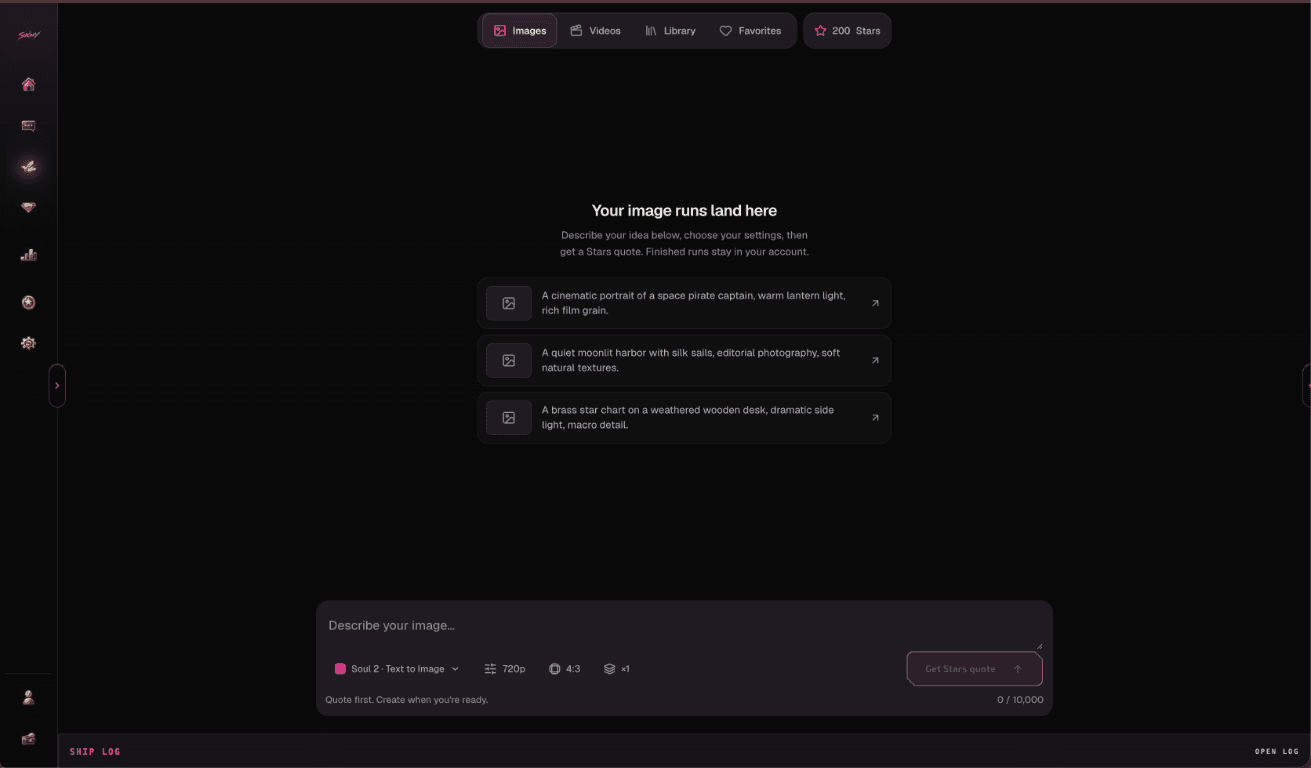The width and height of the screenshot is (1311, 768).
Task: Open the bar chart icon in the sidebar
Action: (28, 255)
